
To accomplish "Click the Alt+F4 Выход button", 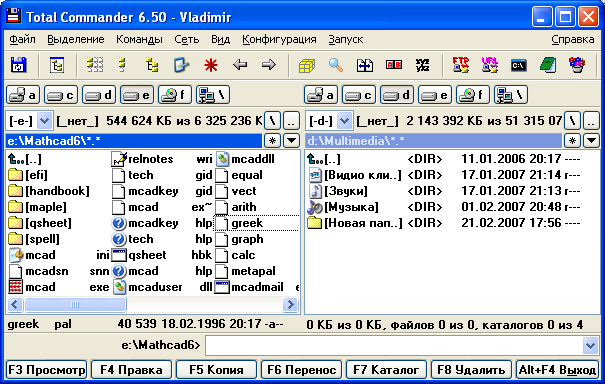I will coord(557,370).
